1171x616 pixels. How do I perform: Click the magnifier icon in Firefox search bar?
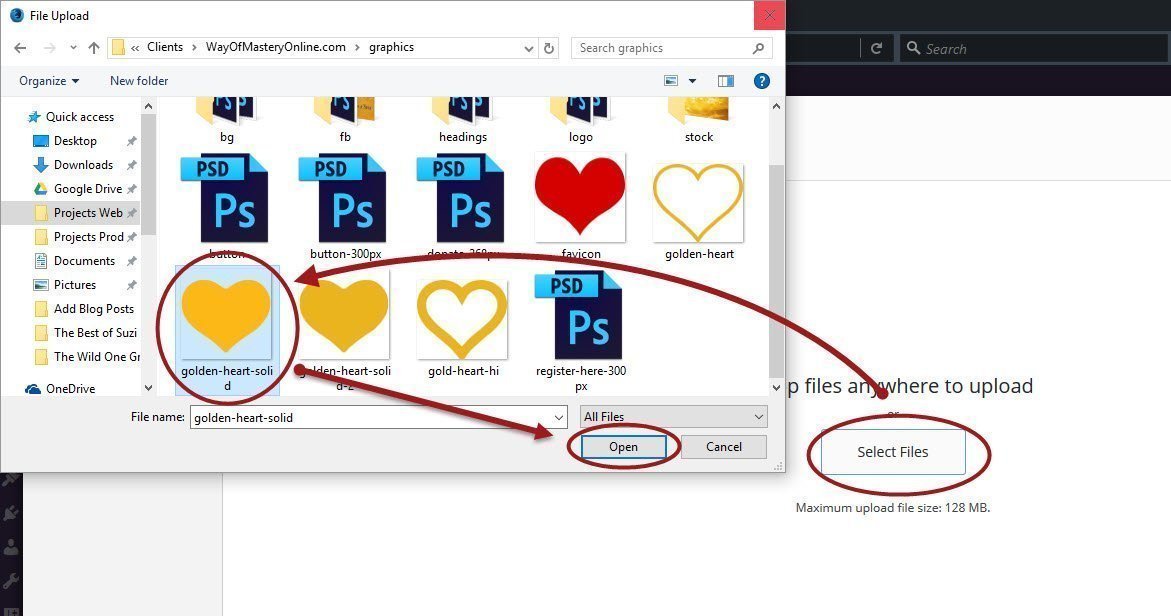pyautogui.click(x=914, y=47)
